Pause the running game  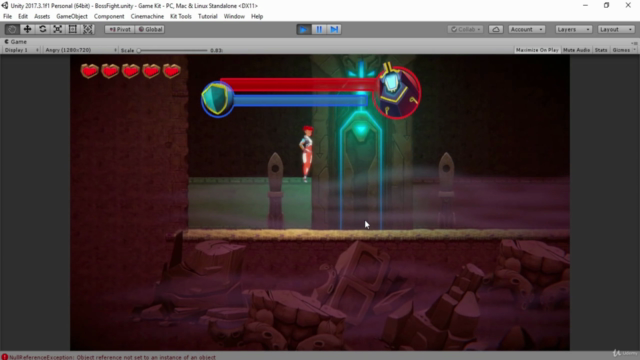click(x=319, y=29)
